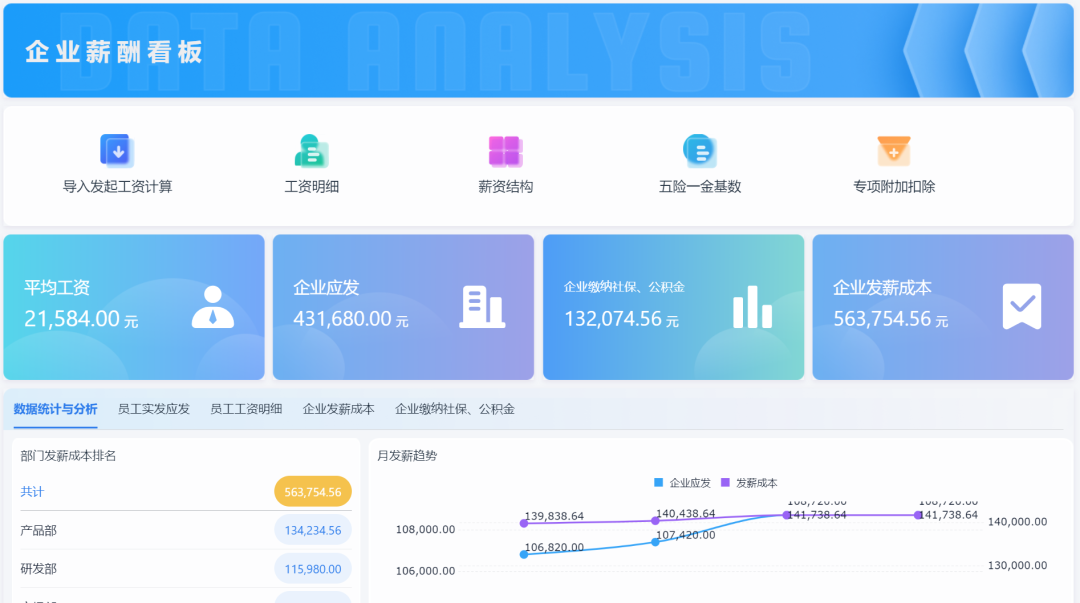Viewport: 1080px width, 603px height.
Task: Click the orange 专项附加扣除 icon
Action: [893, 151]
